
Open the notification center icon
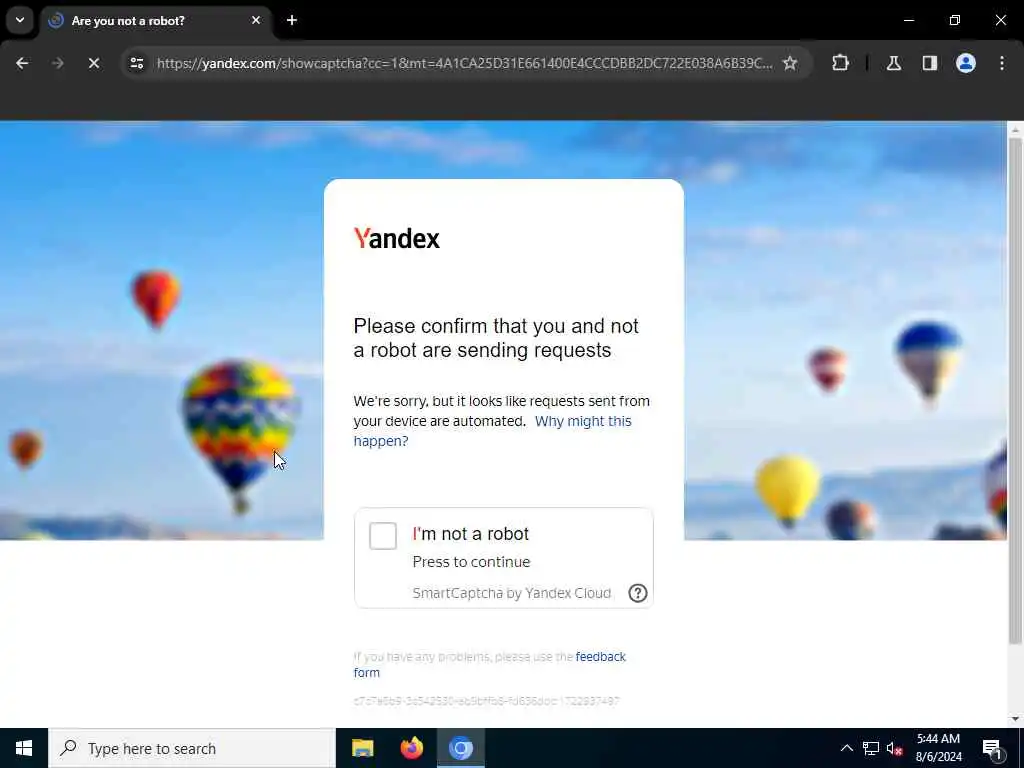pos(992,749)
